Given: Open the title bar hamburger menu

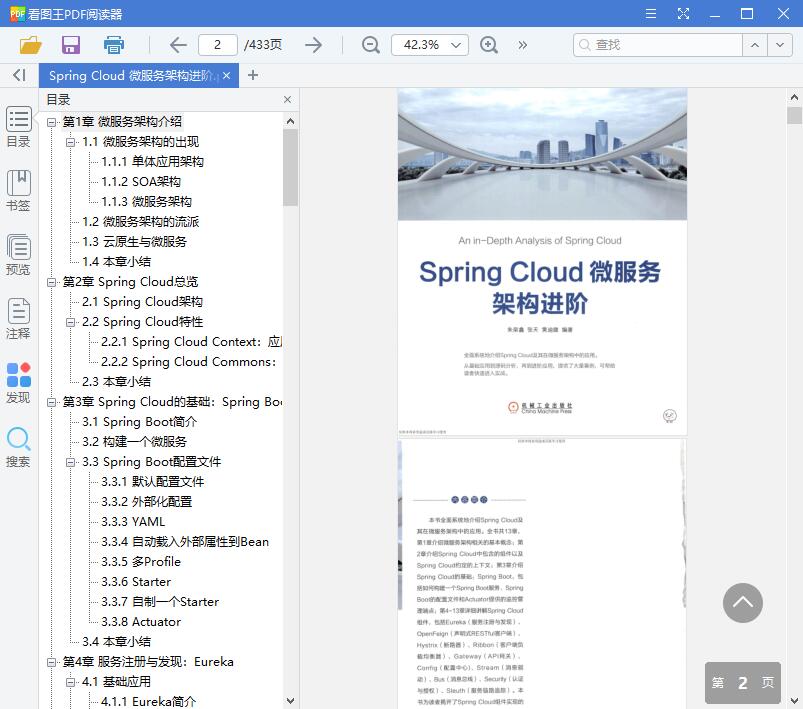Looking at the screenshot, I should (651, 13).
